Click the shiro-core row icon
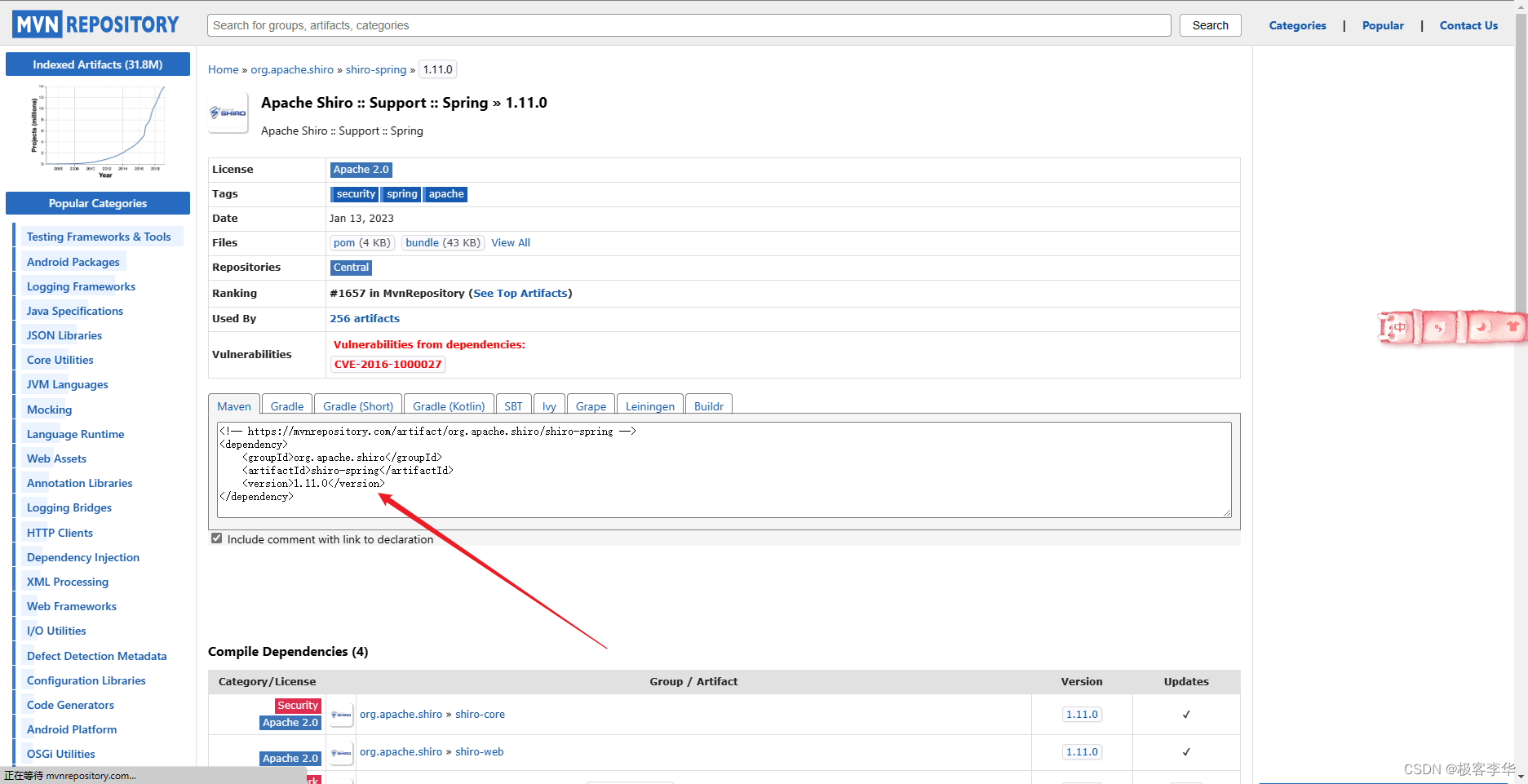 coord(342,715)
